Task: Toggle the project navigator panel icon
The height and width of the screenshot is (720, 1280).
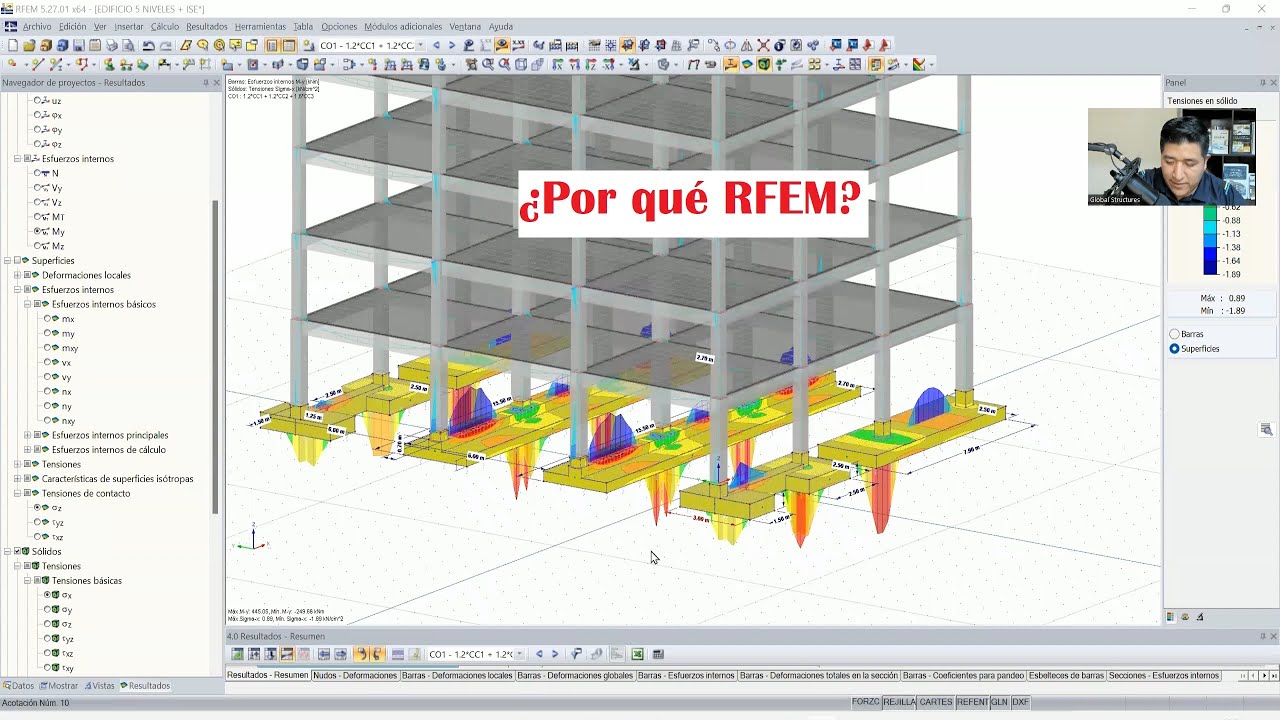Action: coord(271,45)
